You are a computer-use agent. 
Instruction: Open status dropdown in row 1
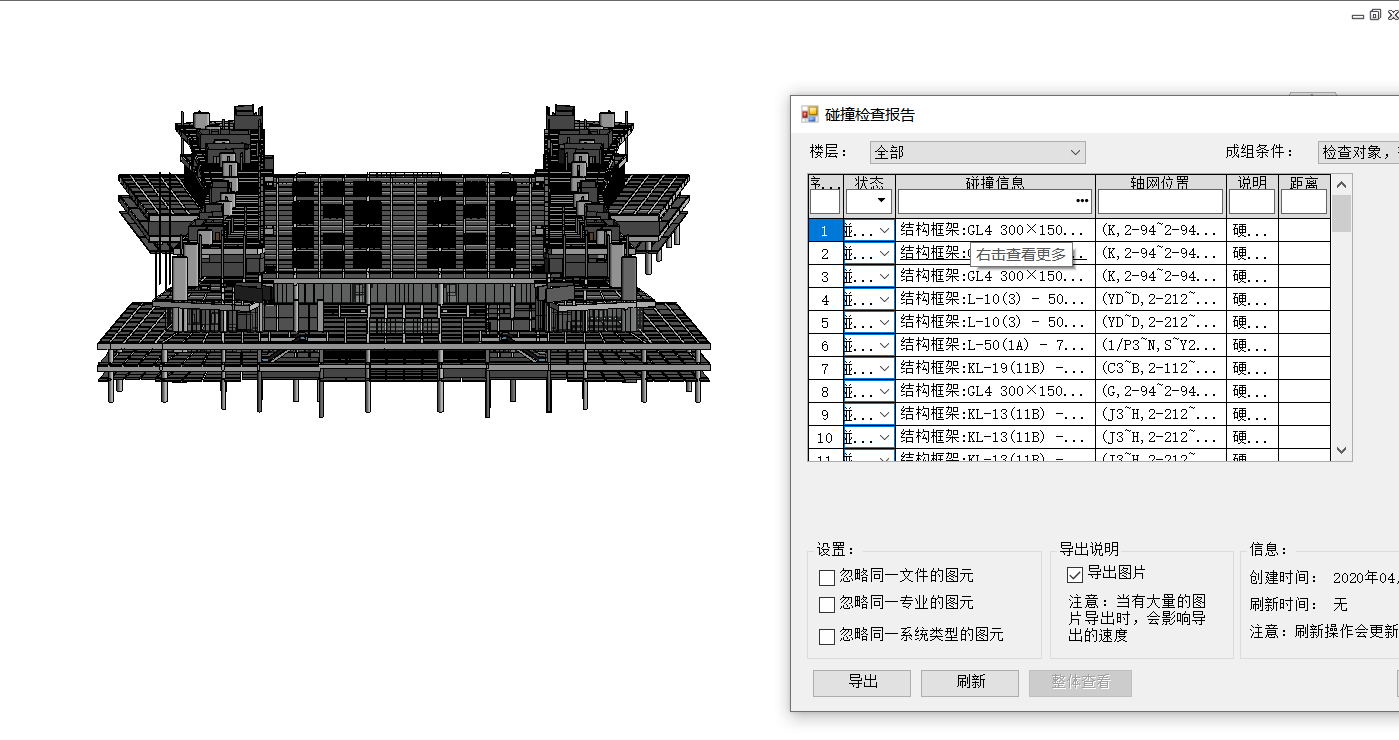tap(884, 230)
